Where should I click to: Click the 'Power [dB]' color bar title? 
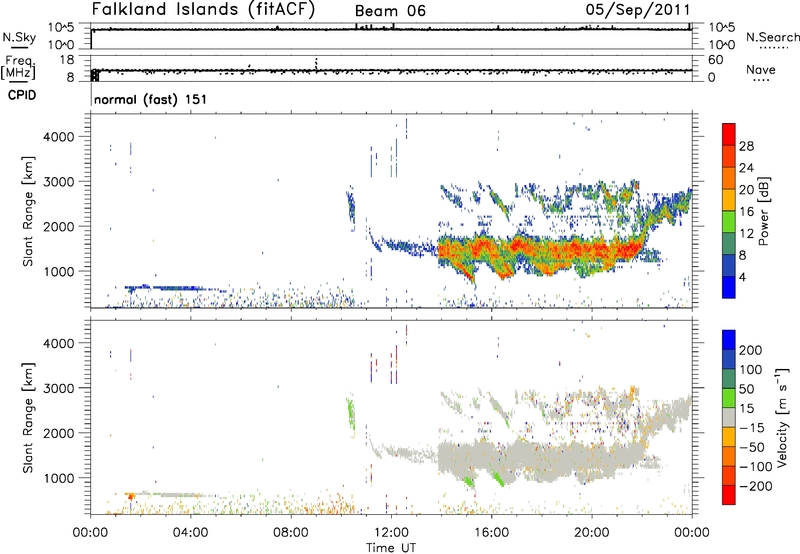763,211
